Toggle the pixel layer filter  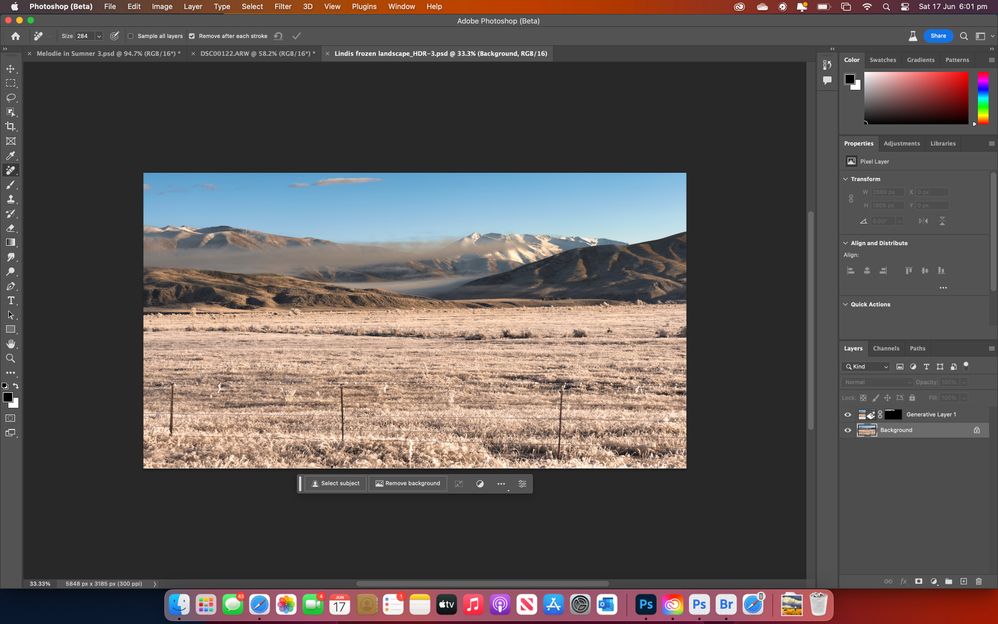(x=900, y=367)
